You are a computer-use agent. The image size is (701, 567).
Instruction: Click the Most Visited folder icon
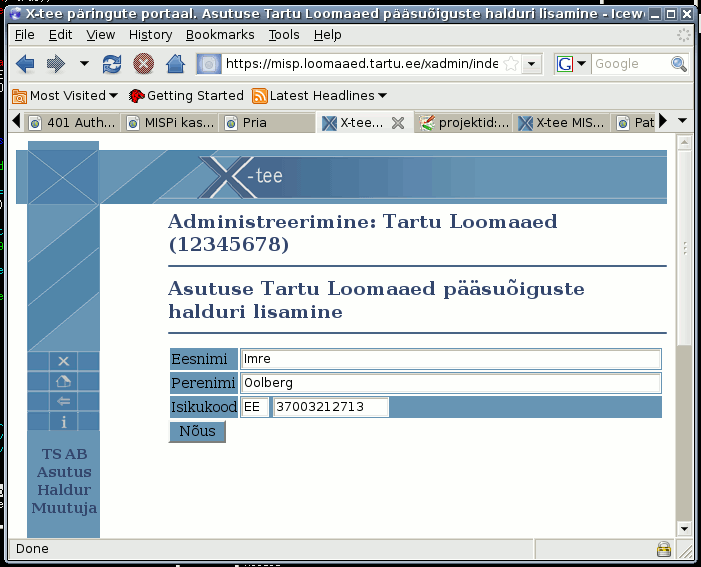[20, 96]
